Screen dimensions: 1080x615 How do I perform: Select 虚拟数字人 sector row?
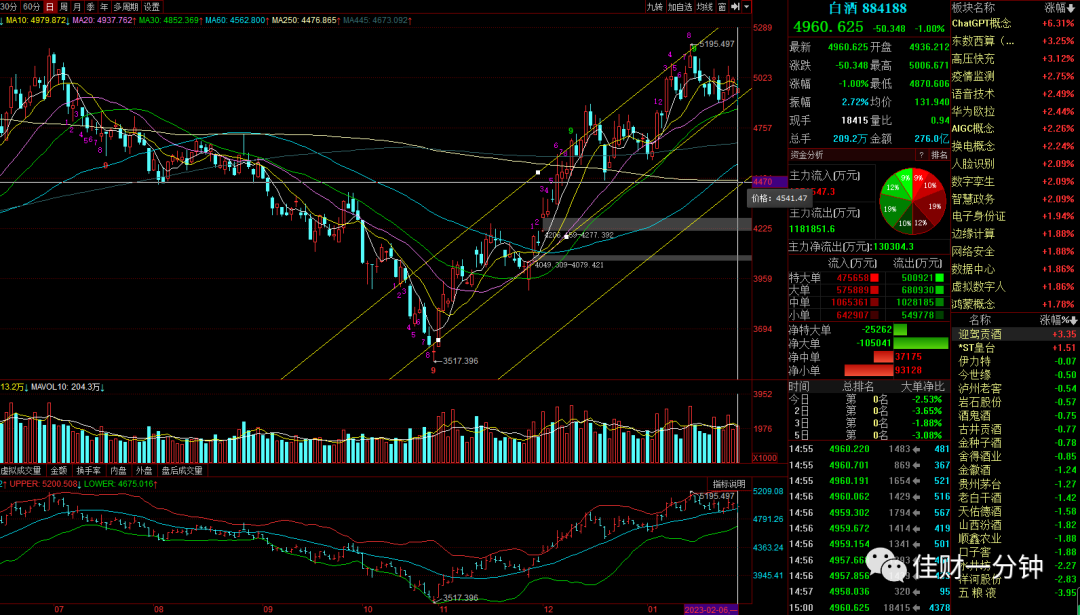[1014, 286]
